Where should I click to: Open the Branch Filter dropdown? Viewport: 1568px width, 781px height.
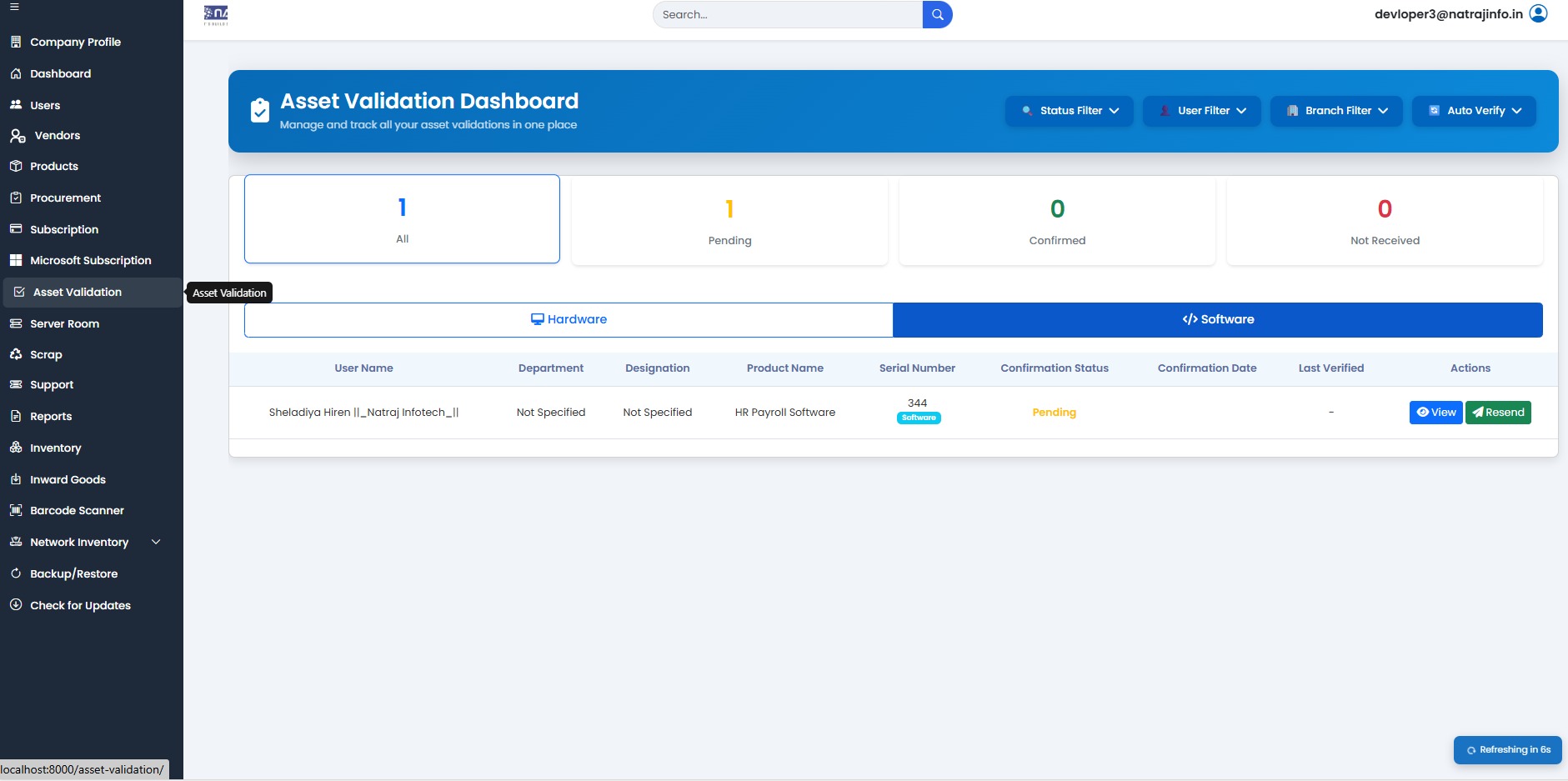tap(1336, 111)
